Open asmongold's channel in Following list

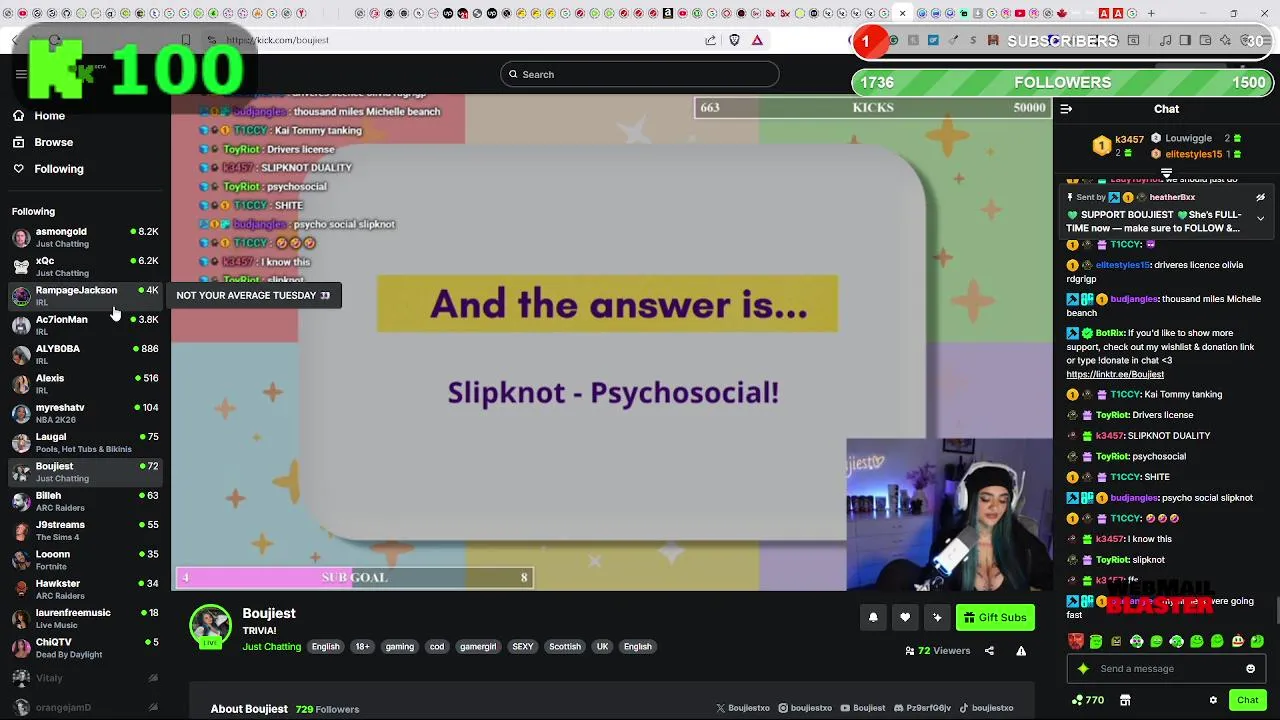click(x=85, y=237)
